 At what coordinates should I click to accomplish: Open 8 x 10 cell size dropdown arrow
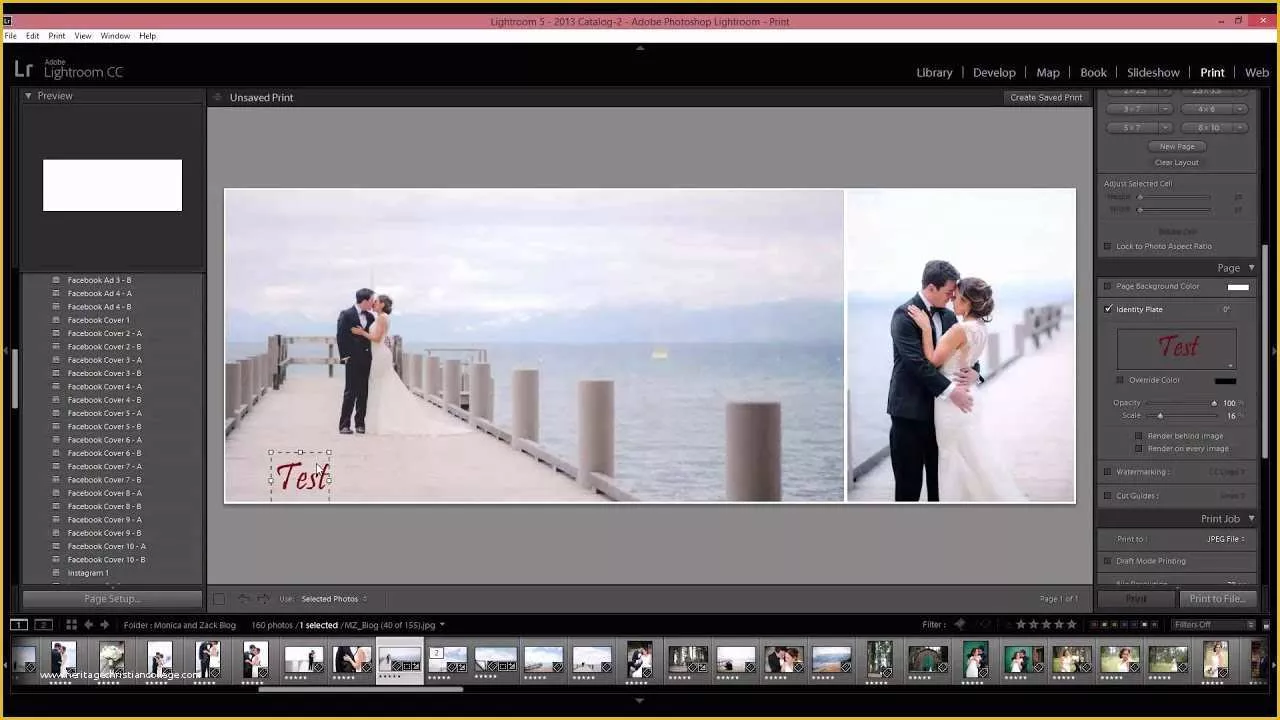pyautogui.click(x=1240, y=128)
